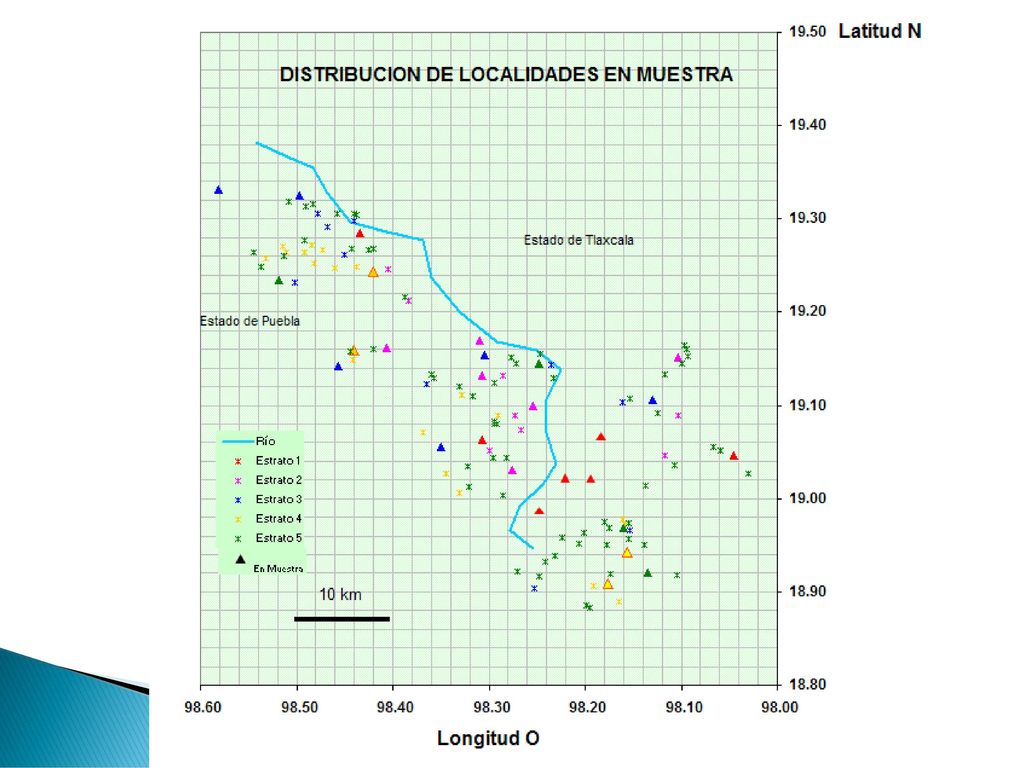Viewport: 1024px width, 768px height.
Task: Click the 'Estrato 5' legend label
Action: 279,538
